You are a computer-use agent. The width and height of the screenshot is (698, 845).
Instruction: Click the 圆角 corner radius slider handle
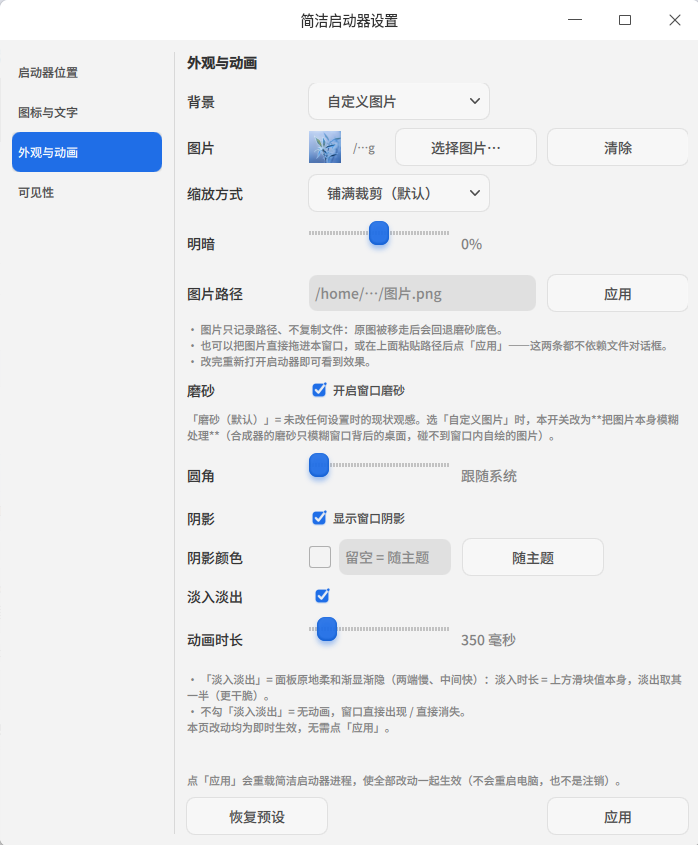point(319,465)
